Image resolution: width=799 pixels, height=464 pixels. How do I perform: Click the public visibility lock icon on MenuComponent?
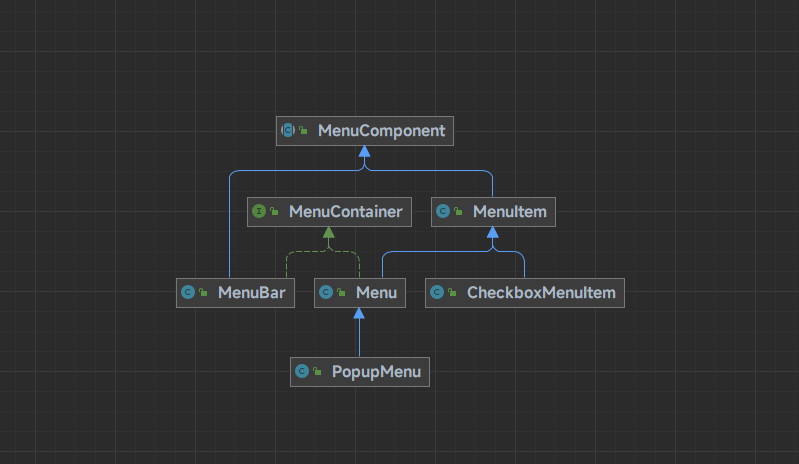(302, 131)
